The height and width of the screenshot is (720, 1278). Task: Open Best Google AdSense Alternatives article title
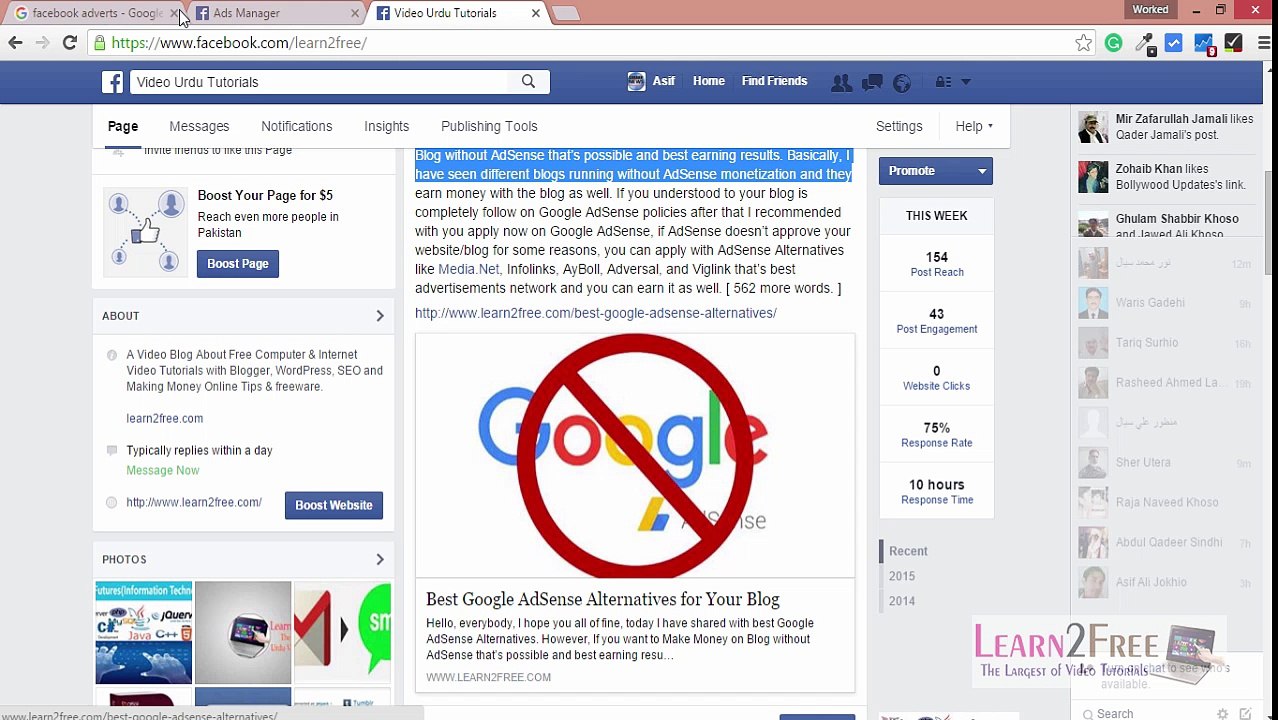click(603, 599)
